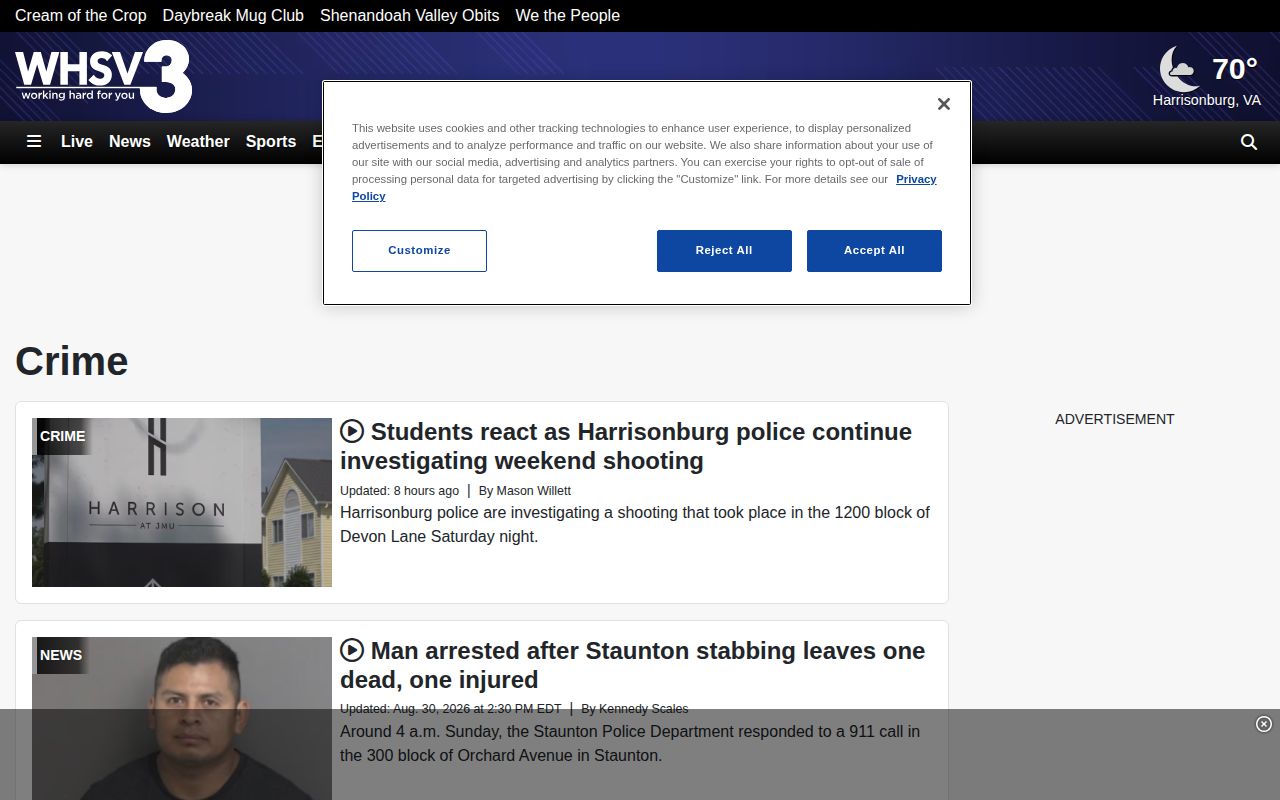Open Harrison at JMU story thumbnail
The height and width of the screenshot is (800, 1280).
[182, 502]
